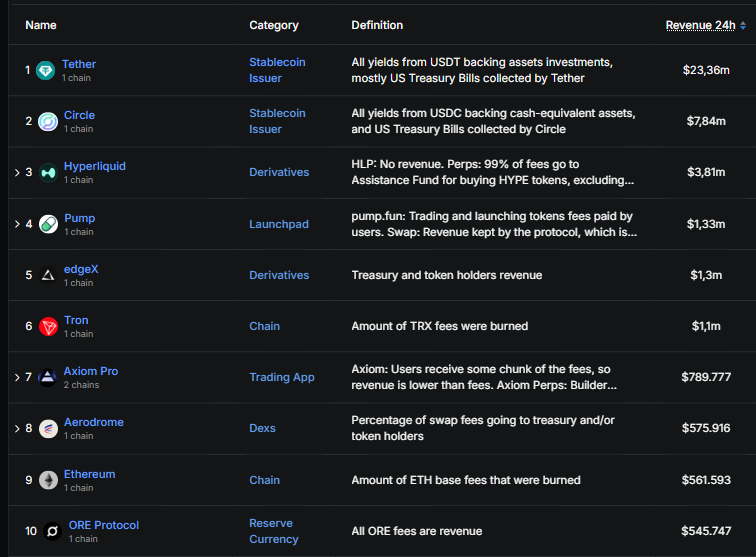Expand the Axiom Pro row chevron

[x=17, y=378]
